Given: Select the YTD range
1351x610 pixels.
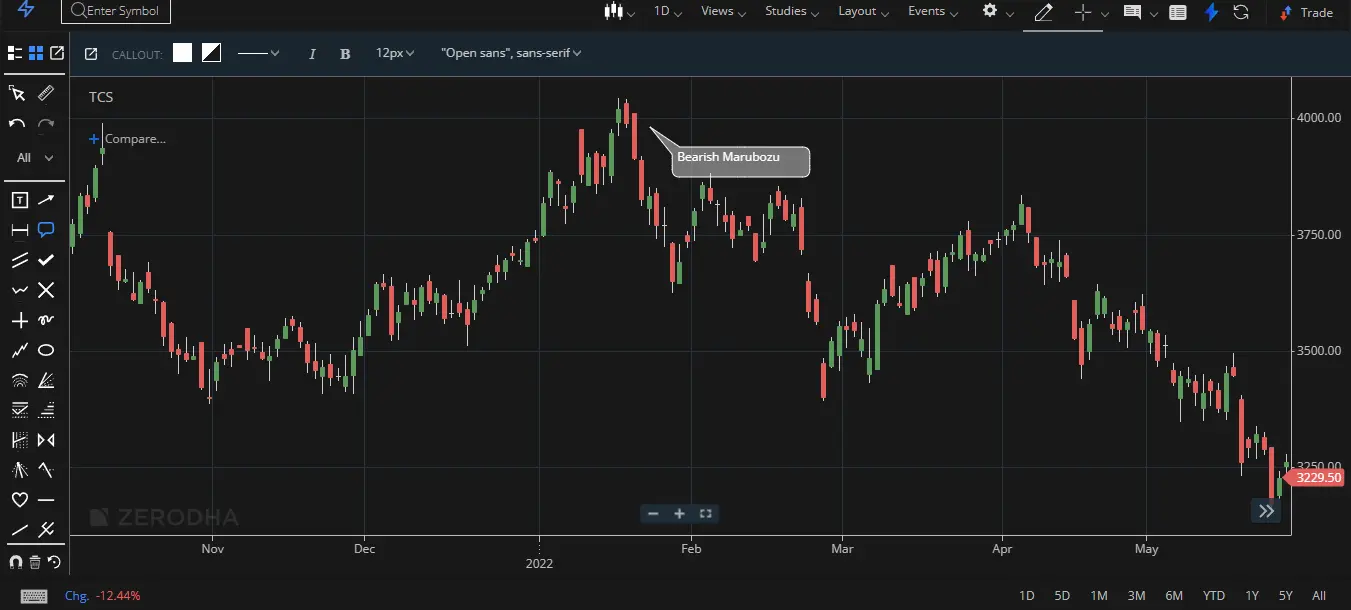Looking at the screenshot, I should point(1214,596).
